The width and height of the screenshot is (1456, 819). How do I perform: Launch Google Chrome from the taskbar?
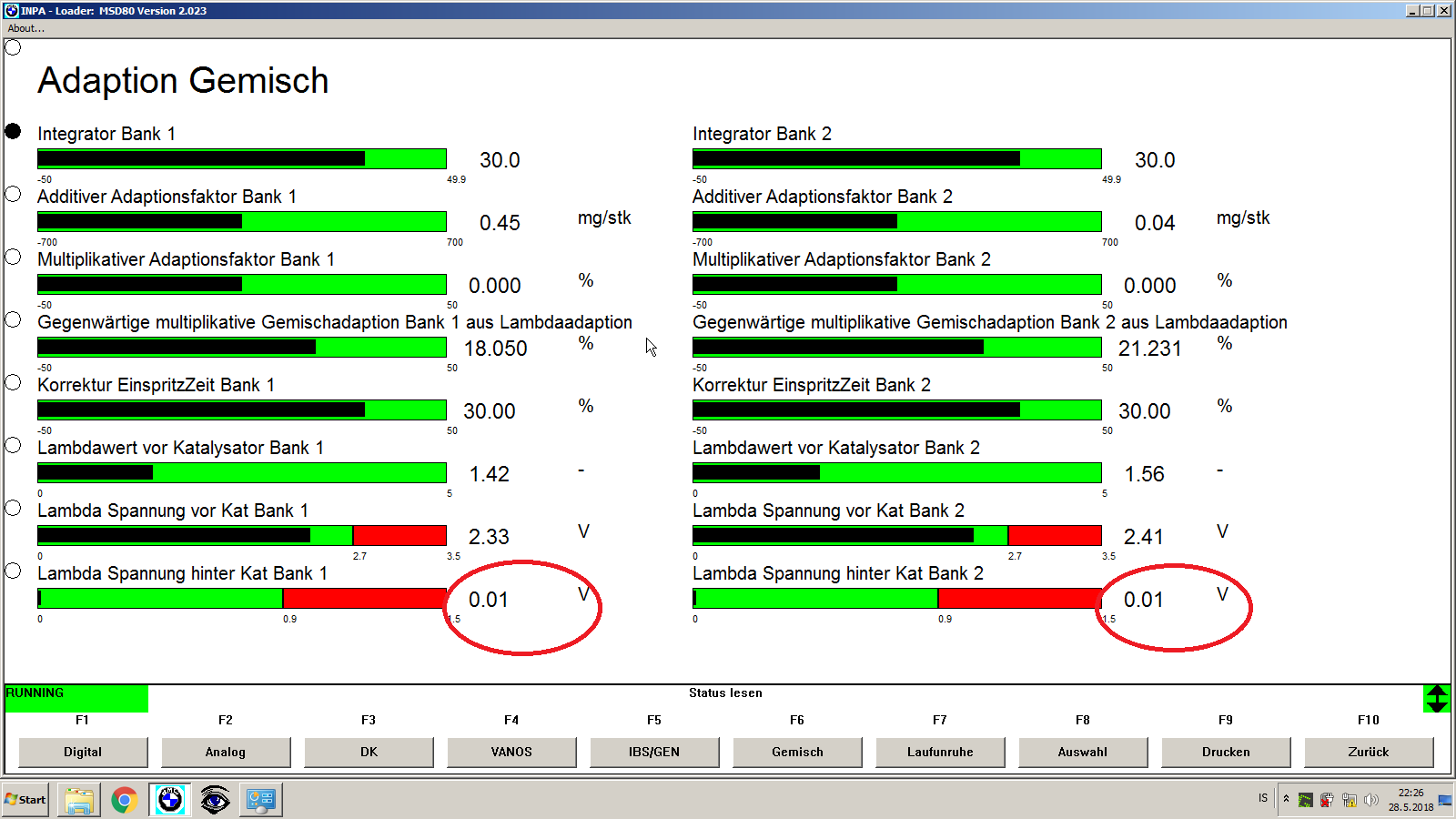125,800
